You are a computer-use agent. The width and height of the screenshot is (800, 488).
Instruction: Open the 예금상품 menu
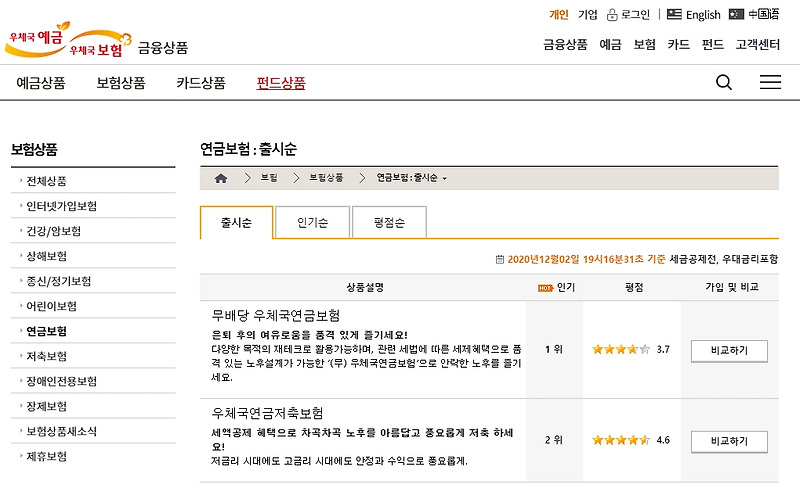point(41,83)
